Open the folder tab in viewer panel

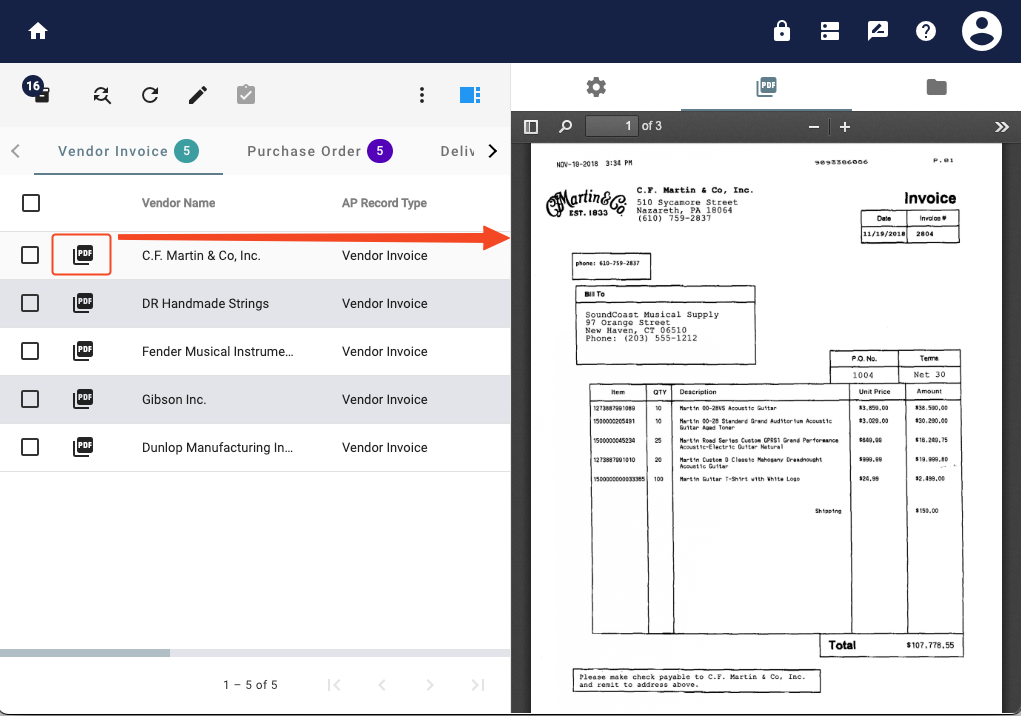[x=936, y=87]
